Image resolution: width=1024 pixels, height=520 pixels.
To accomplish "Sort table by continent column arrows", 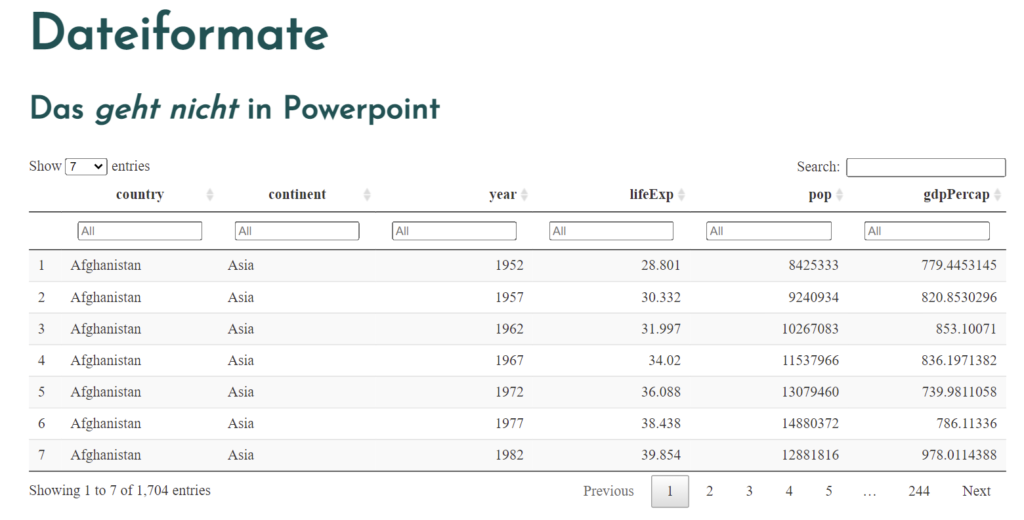I will tap(367, 195).
